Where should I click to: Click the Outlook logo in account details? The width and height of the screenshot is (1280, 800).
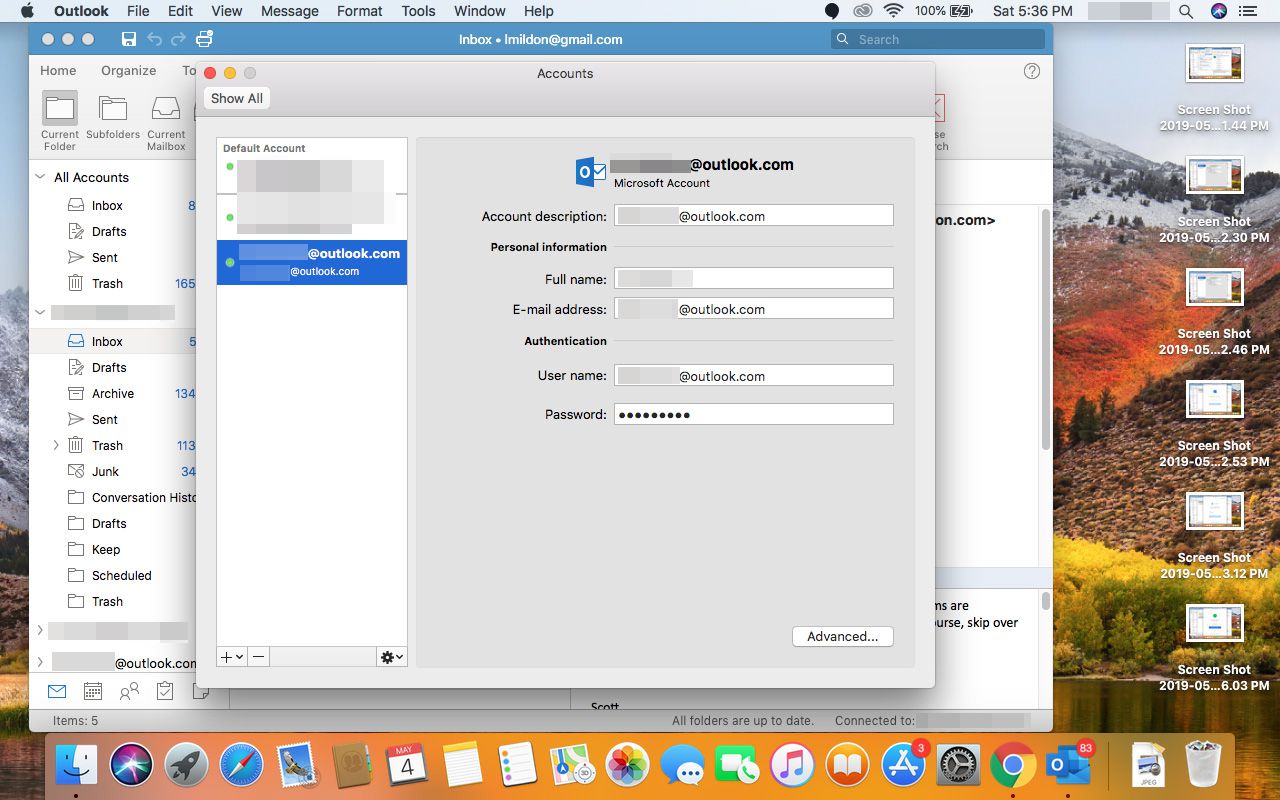click(x=591, y=172)
